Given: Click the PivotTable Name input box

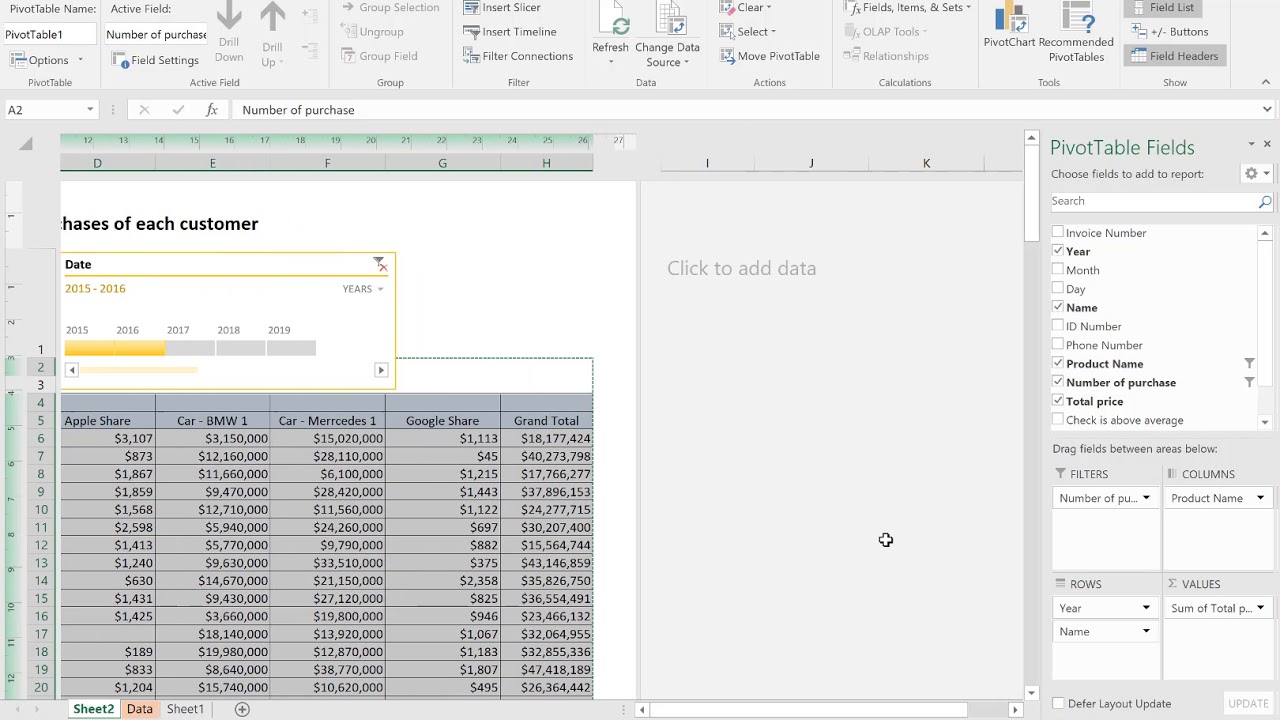Looking at the screenshot, I should tap(48, 35).
